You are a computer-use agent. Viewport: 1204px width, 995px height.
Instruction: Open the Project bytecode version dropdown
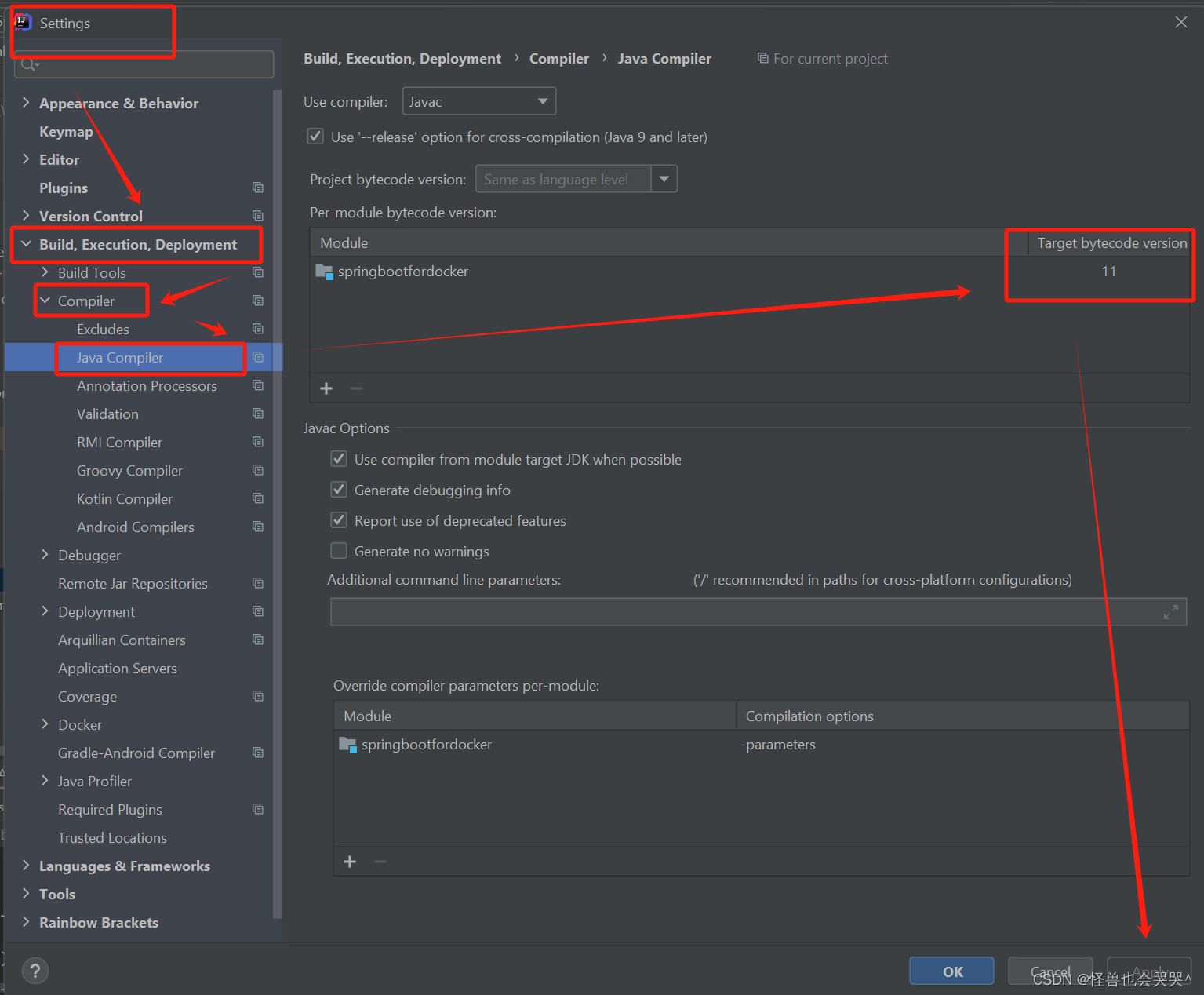(x=664, y=178)
